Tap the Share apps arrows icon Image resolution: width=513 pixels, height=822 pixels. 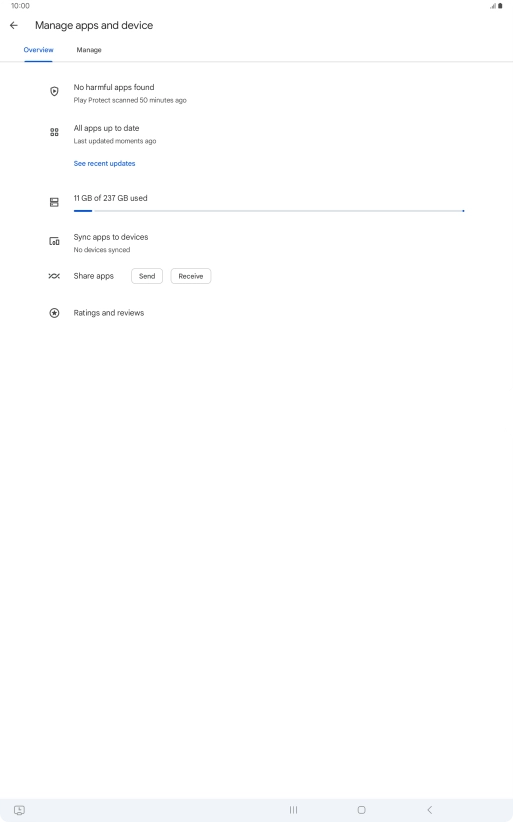click(x=54, y=276)
